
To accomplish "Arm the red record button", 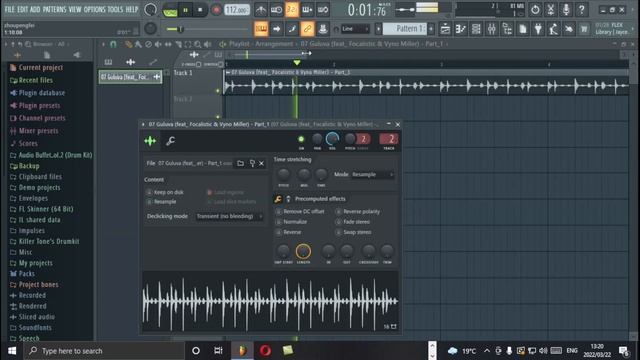I will [x=216, y=10].
